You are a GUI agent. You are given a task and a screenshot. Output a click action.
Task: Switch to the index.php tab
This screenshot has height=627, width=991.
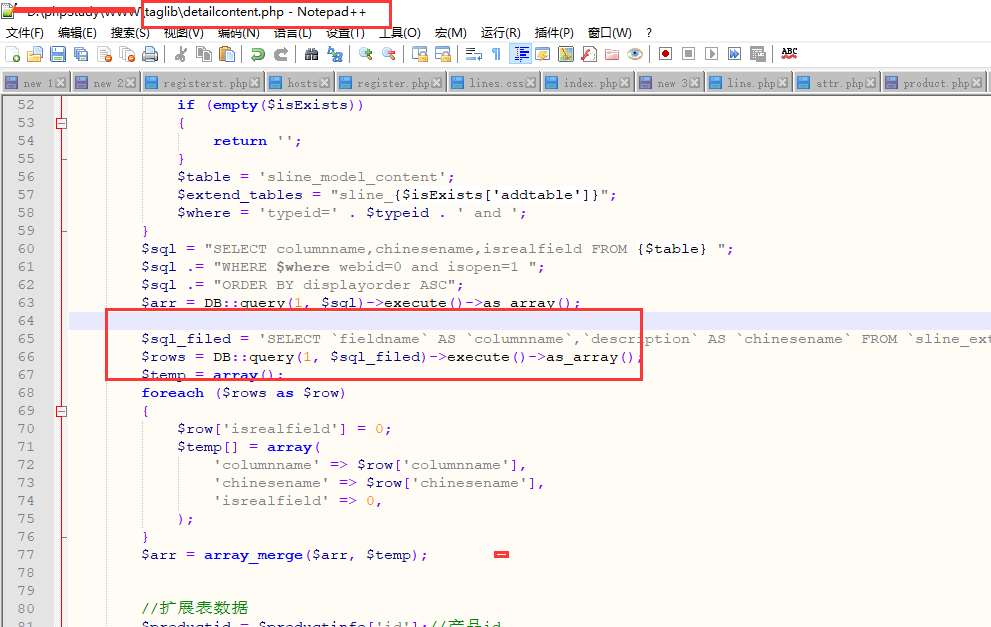589,83
